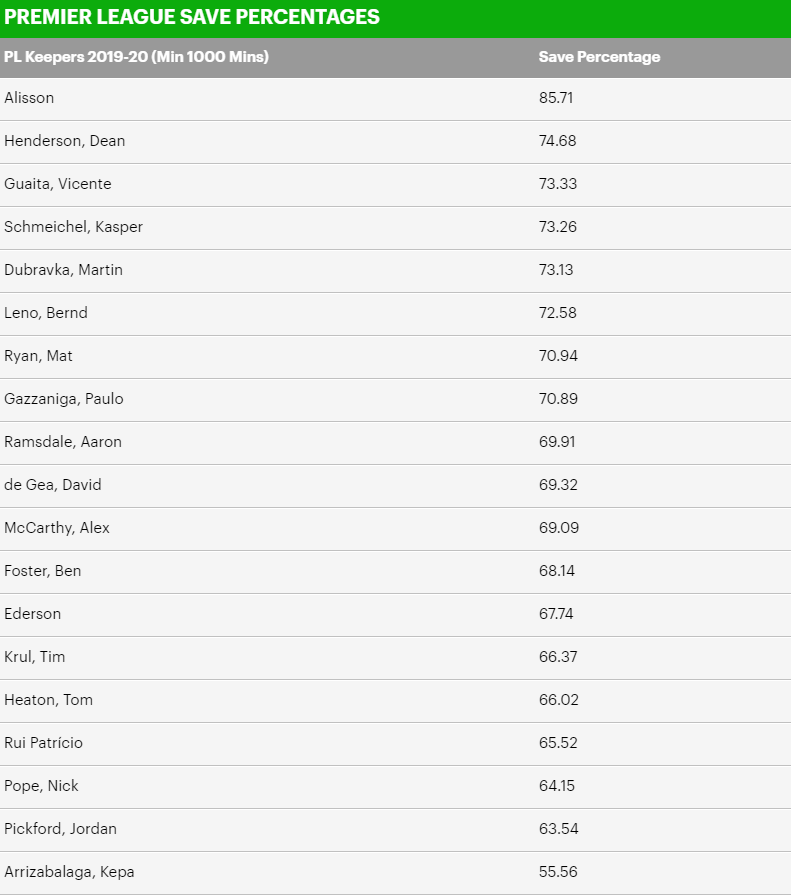The width and height of the screenshot is (791, 895).
Task: Select Gazzaniga, Paulo in the list
Action: tap(64, 399)
